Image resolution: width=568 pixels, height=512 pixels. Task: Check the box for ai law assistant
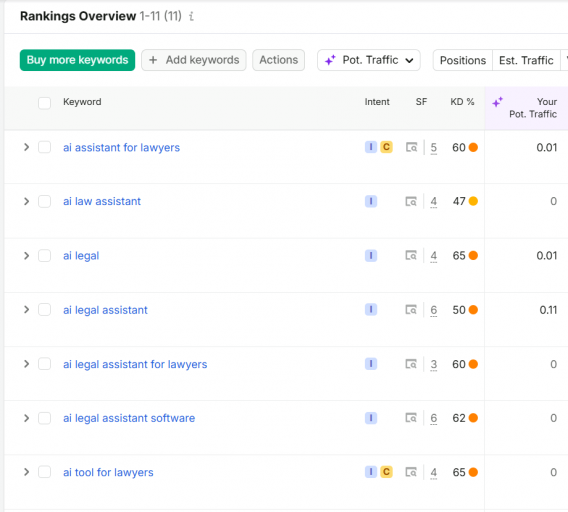(45, 201)
